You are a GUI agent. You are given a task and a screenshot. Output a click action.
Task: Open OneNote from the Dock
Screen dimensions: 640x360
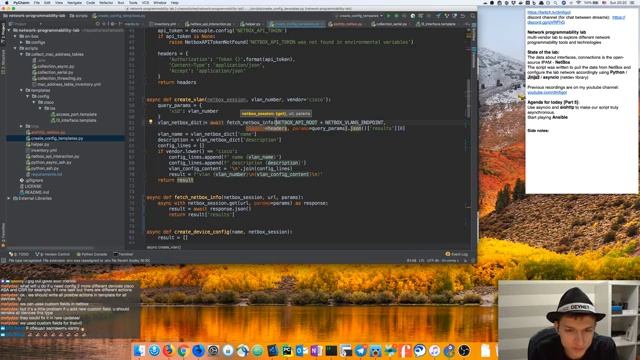pos(316,350)
